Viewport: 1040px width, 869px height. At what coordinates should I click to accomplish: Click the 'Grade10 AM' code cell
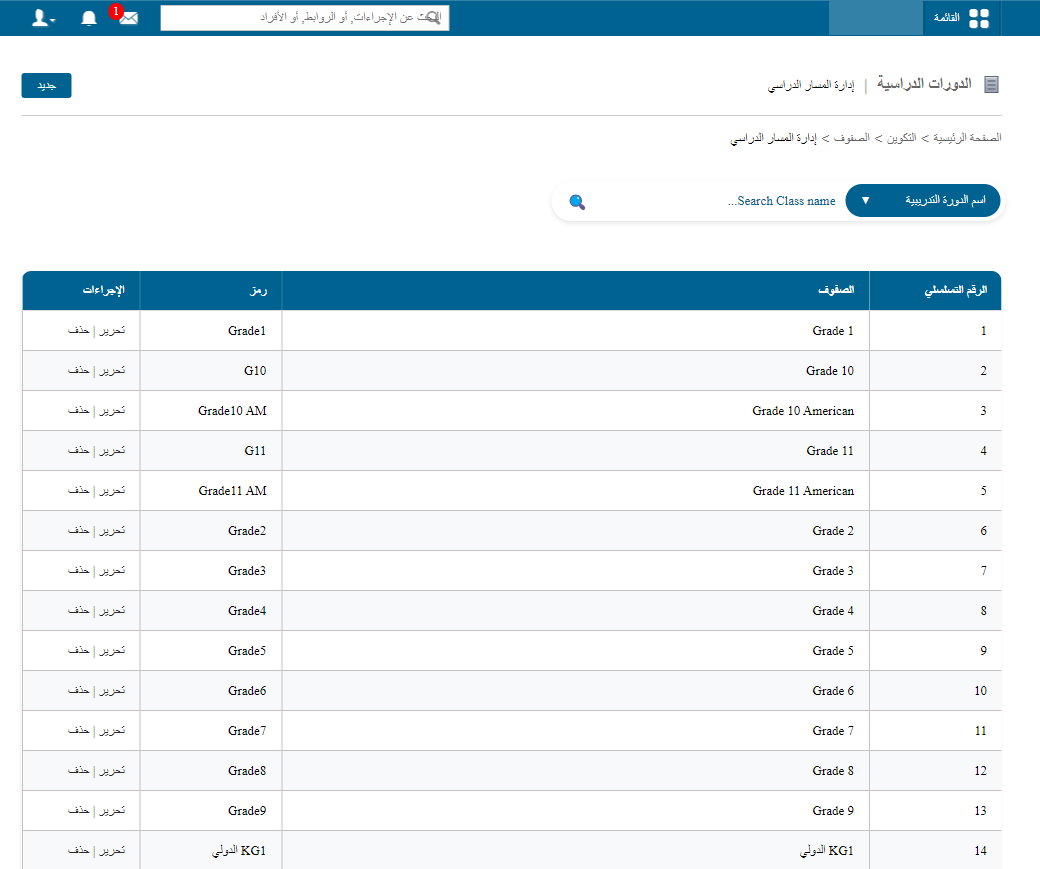coord(211,411)
